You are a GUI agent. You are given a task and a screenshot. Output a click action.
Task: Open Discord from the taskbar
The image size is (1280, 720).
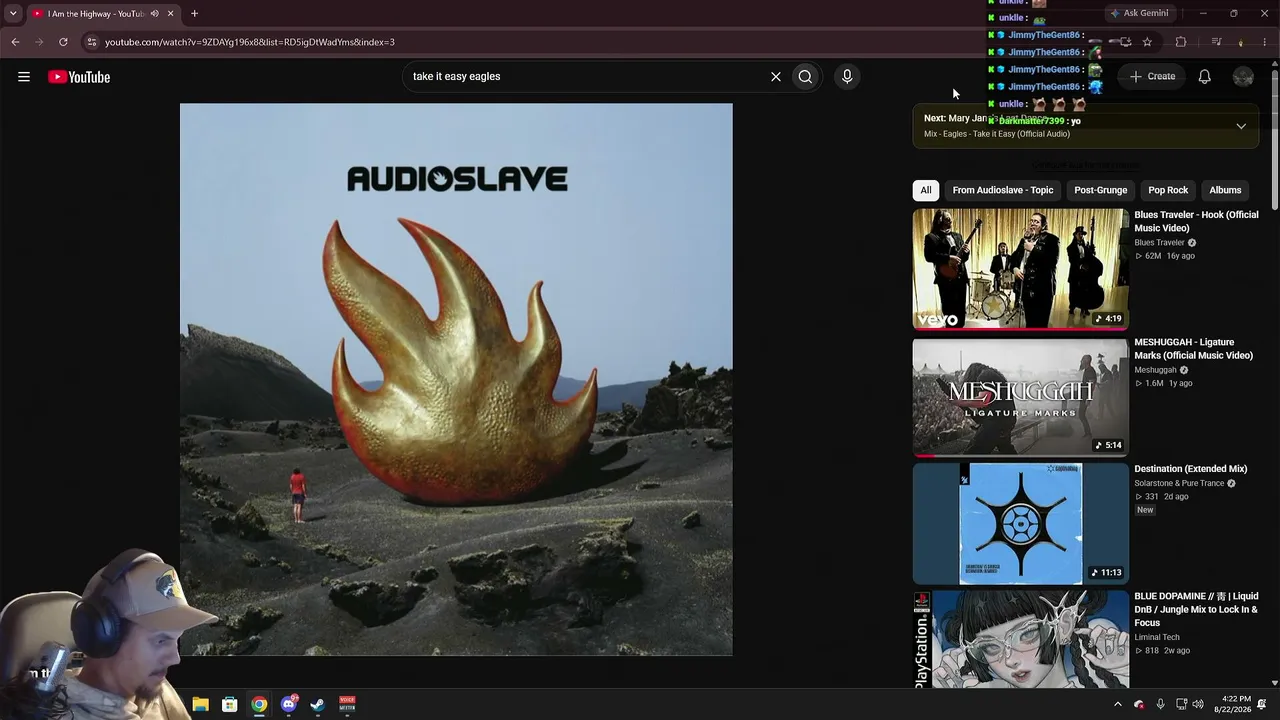[x=289, y=704]
